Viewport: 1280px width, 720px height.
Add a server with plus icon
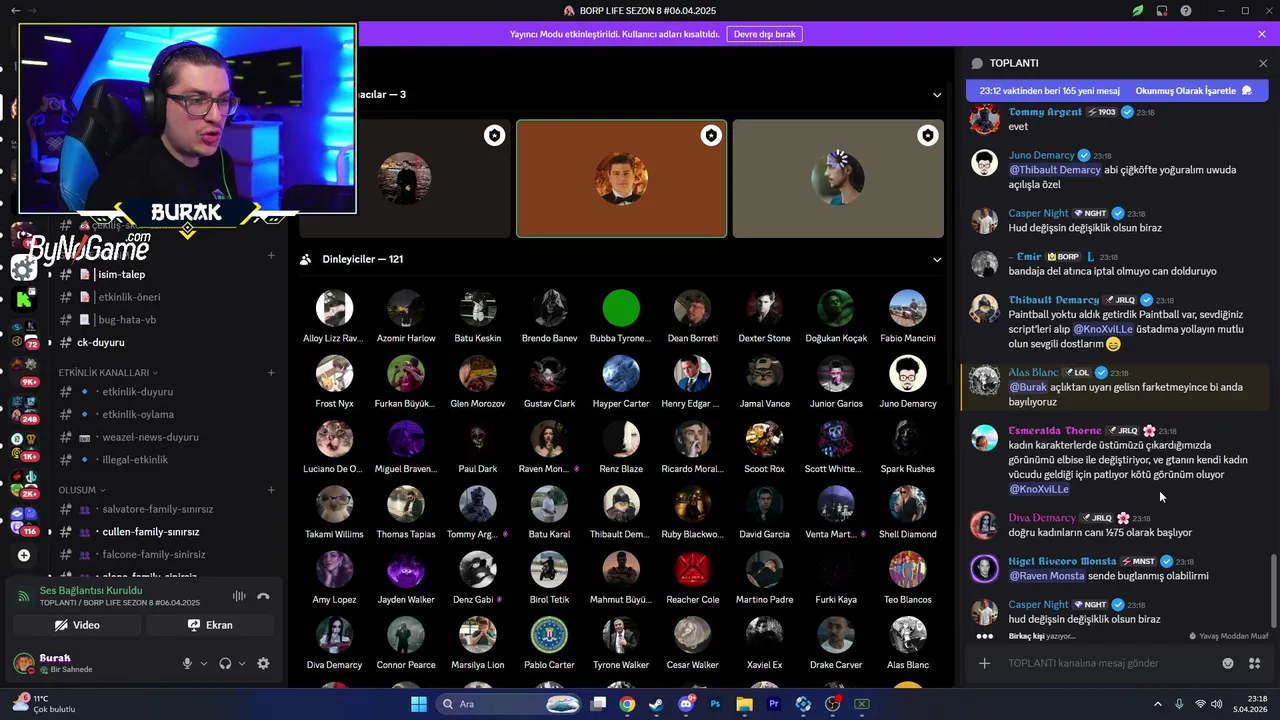coord(24,555)
